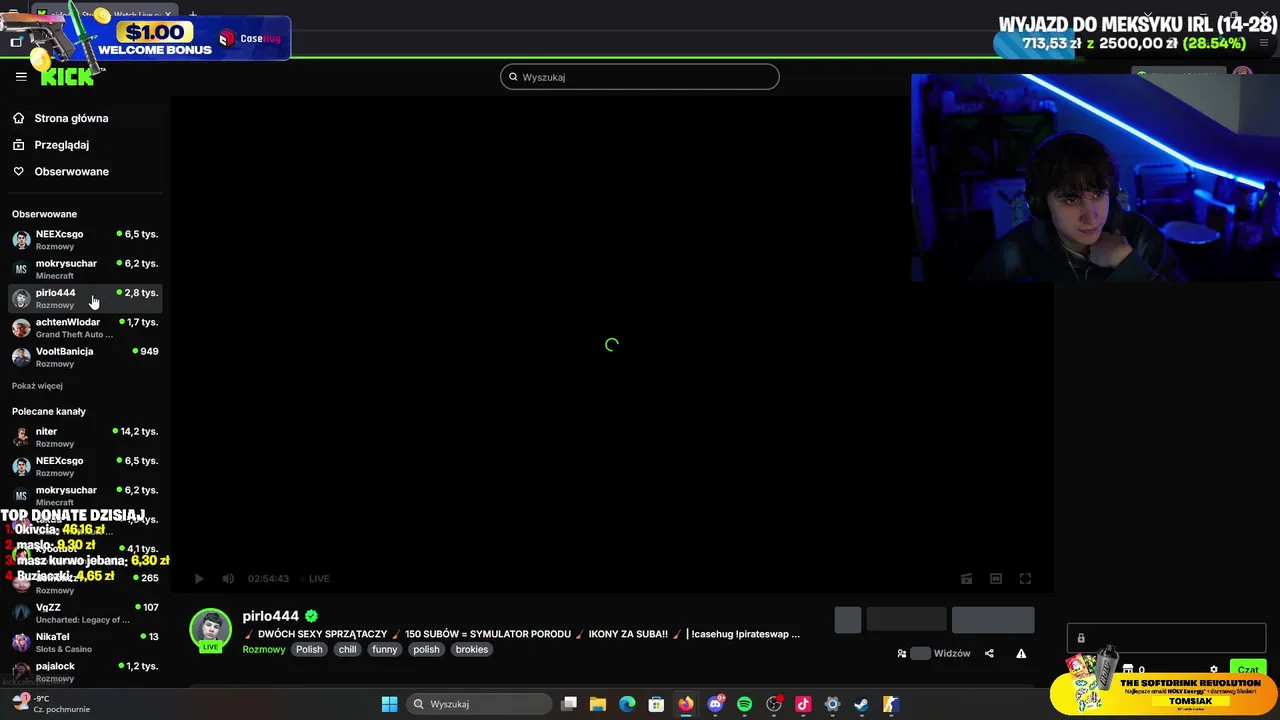The width and height of the screenshot is (1280, 720).
Task: Open NikaTel Slots & Casino channel
Action: click(85, 642)
